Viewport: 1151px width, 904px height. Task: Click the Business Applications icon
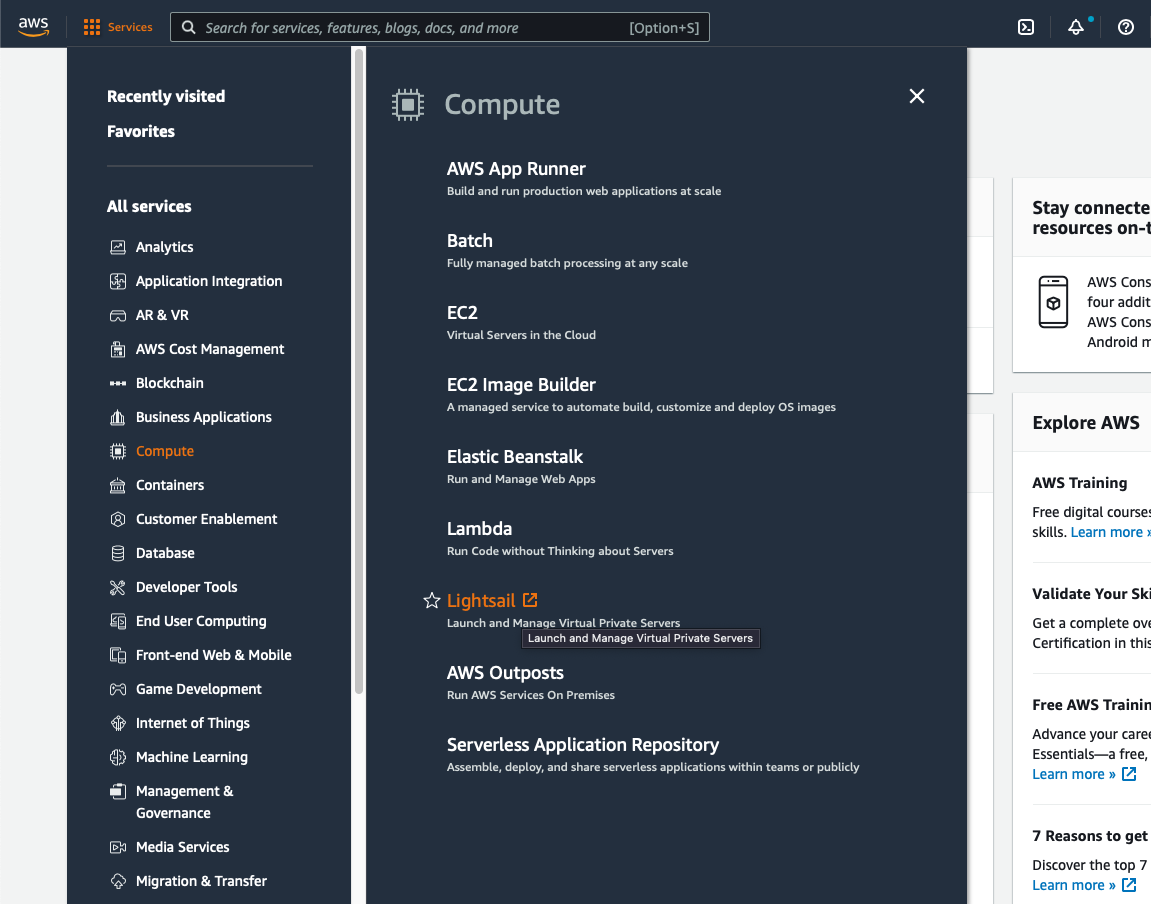coord(117,418)
